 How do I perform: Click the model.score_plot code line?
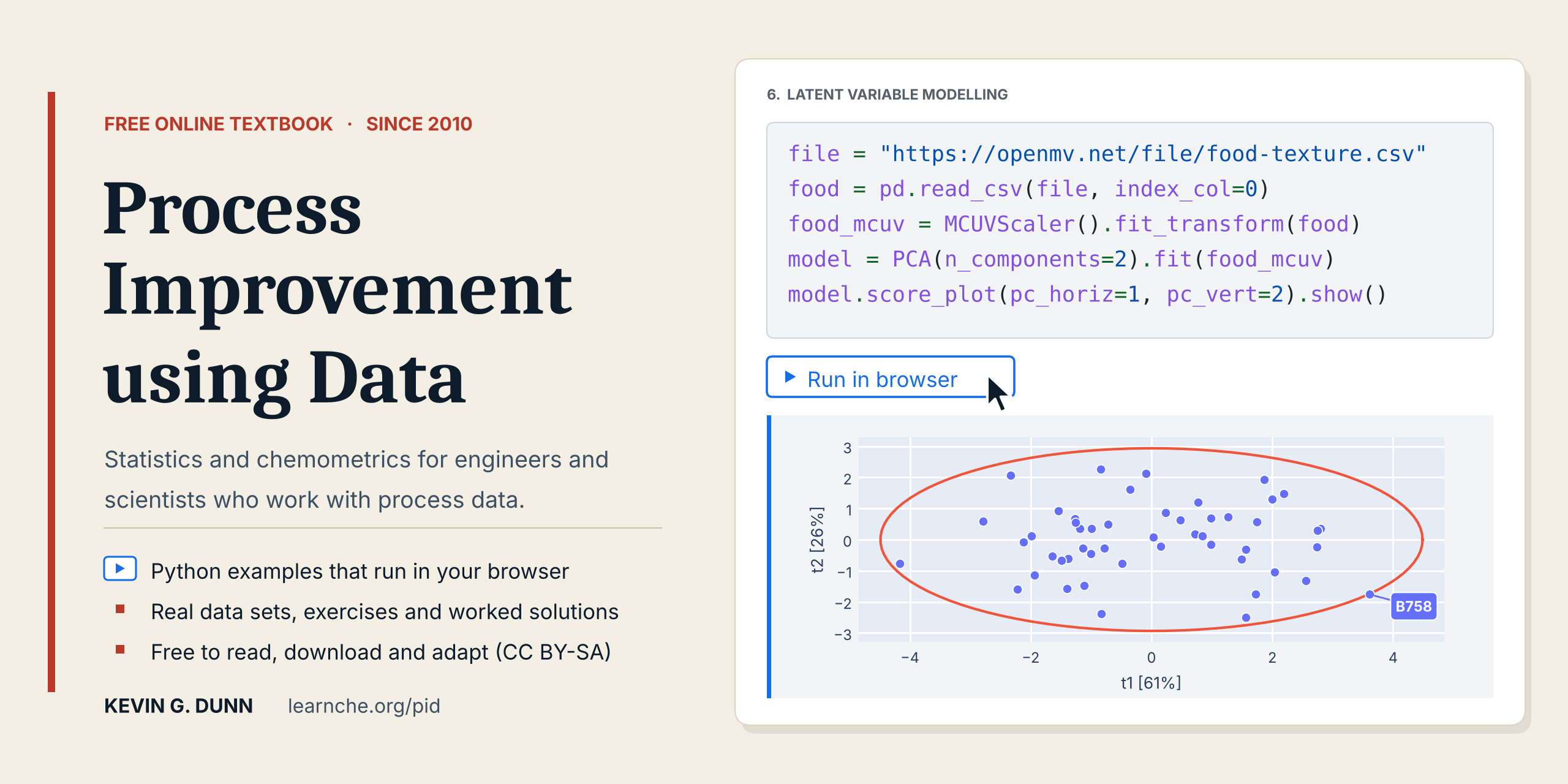(1087, 295)
